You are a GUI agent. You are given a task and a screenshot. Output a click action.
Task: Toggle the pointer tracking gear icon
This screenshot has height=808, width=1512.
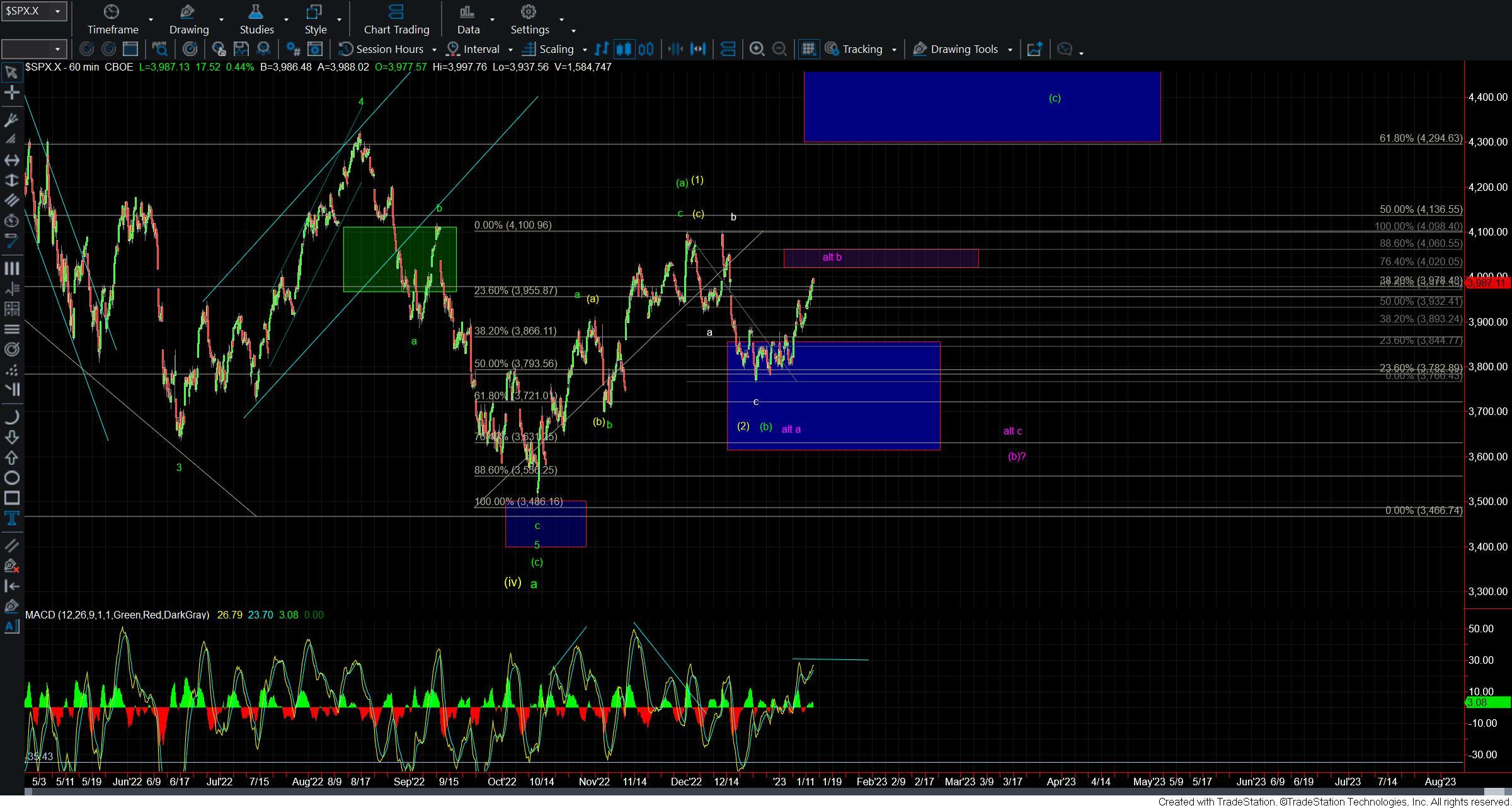[x=832, y=49]
